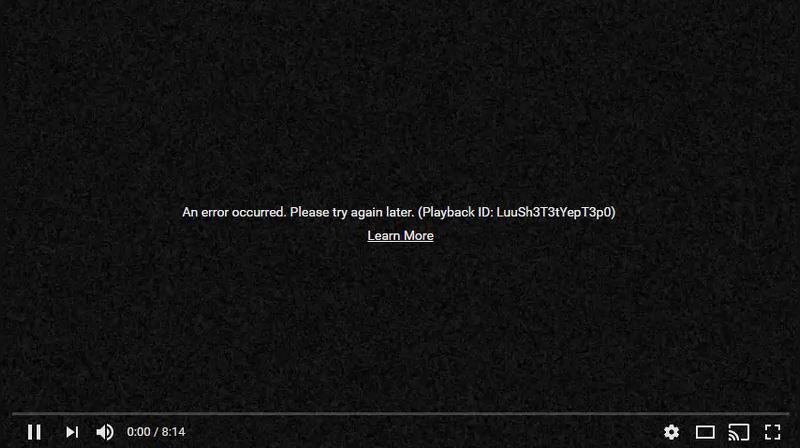This screenshot has width=800, height=448.
Task: Click the 'An error occurred' message
Action: [x=234, y=212]
